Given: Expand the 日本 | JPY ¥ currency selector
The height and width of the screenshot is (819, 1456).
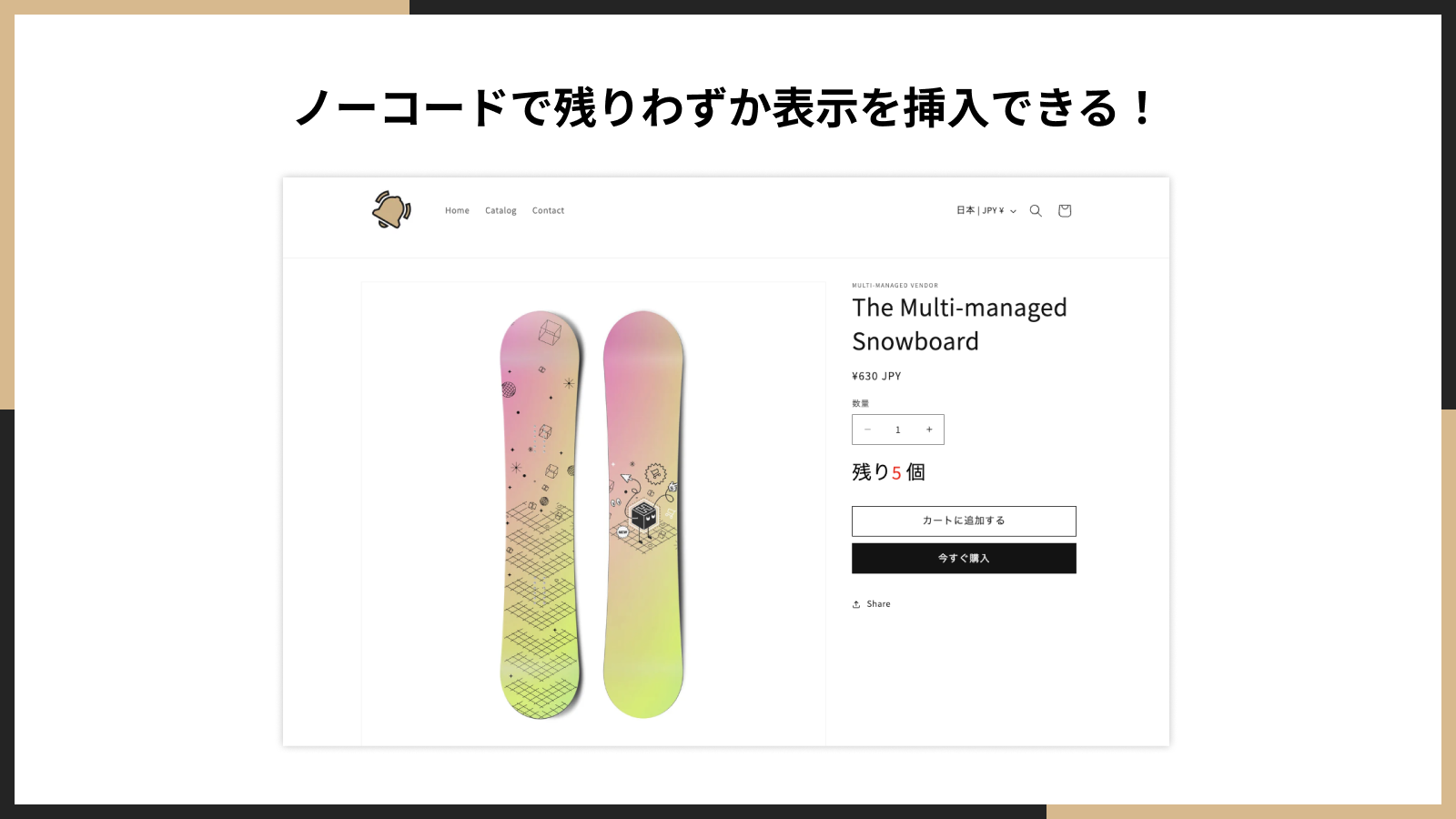Looking at the screenshot, I should [x=986, y=210].
